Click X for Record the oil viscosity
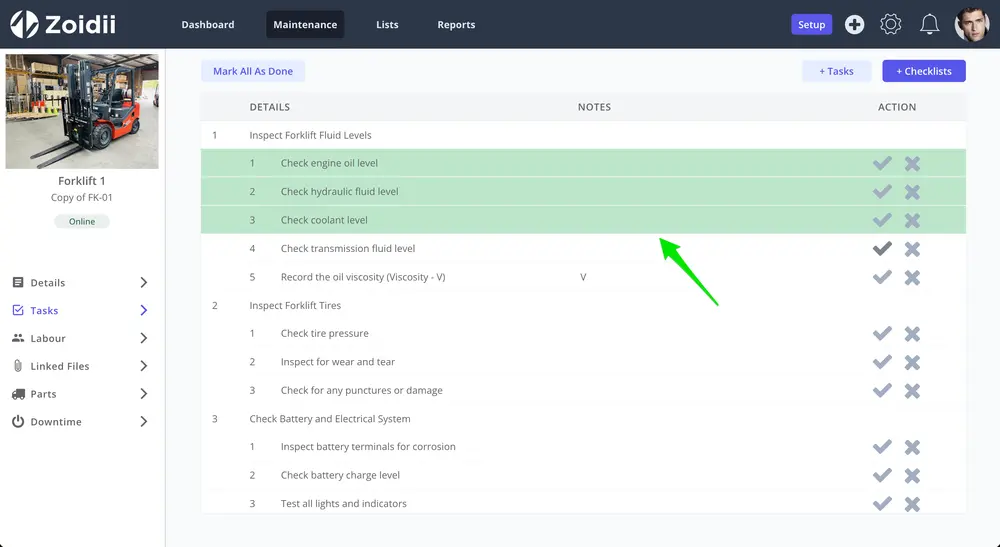Viewport: 1000px width, 547px height. [x=912, y=277]
